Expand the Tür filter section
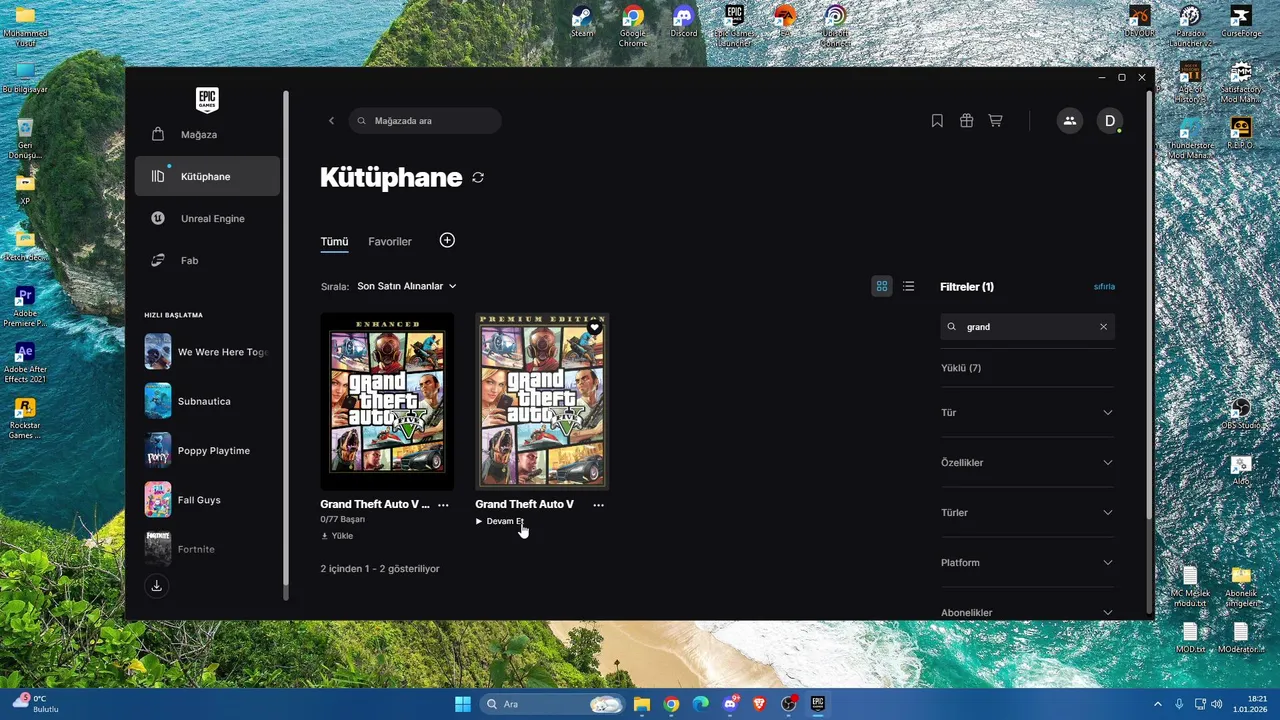The height and width of the screenshot is (720, 1280). [1027, 412]
